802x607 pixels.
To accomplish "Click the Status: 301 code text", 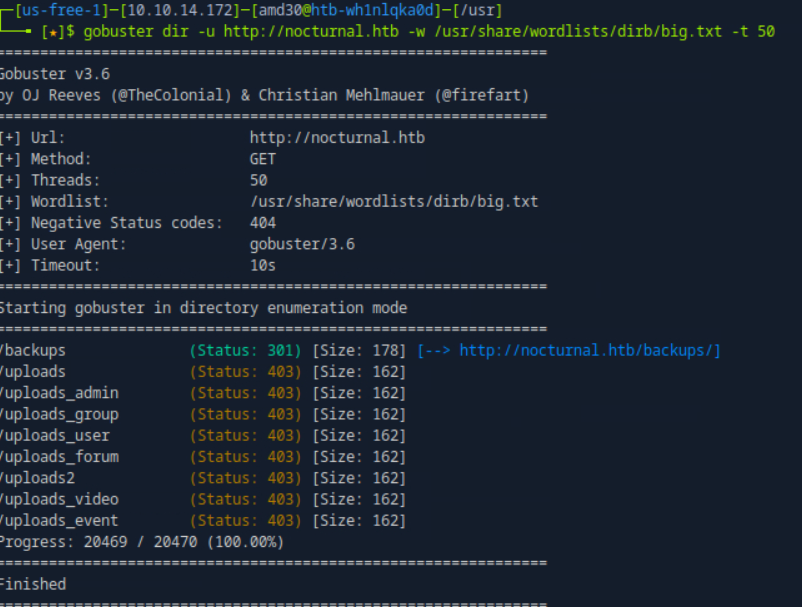I will pos(245,351).
